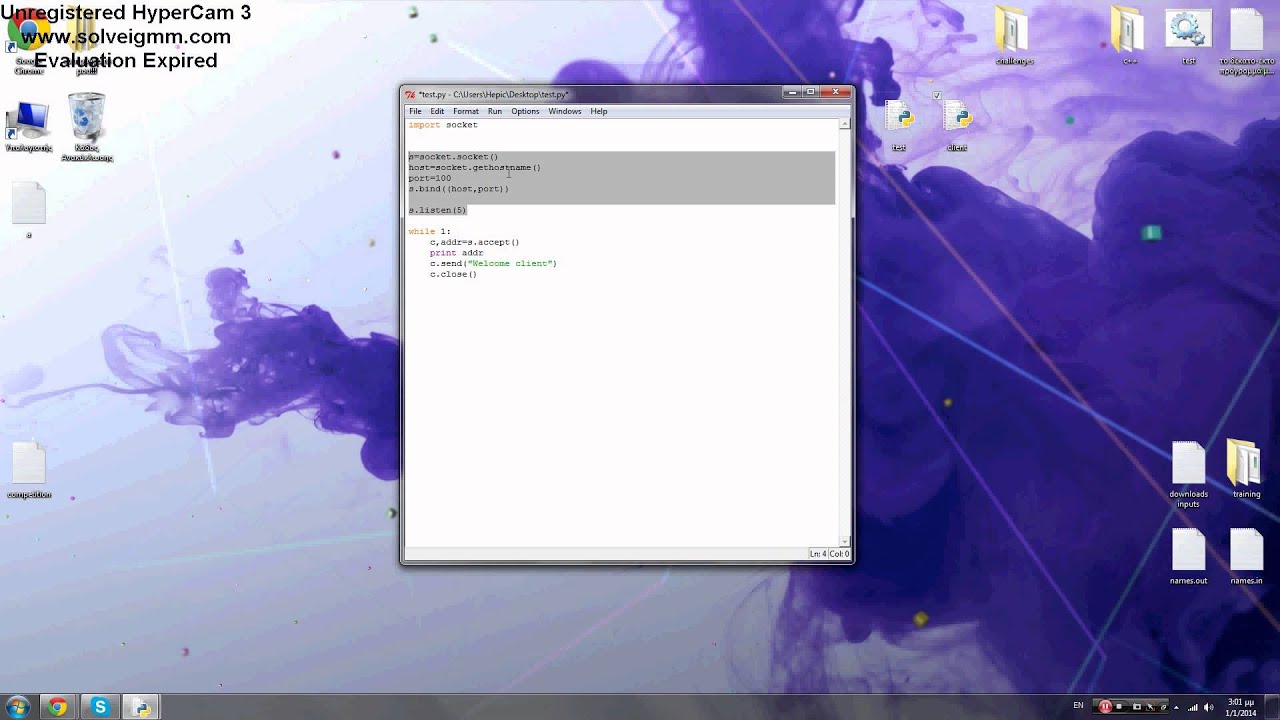This screenshot has height=720, width=1280.
Task: Click the editor scroll up arrow
Action: point(845,124)
